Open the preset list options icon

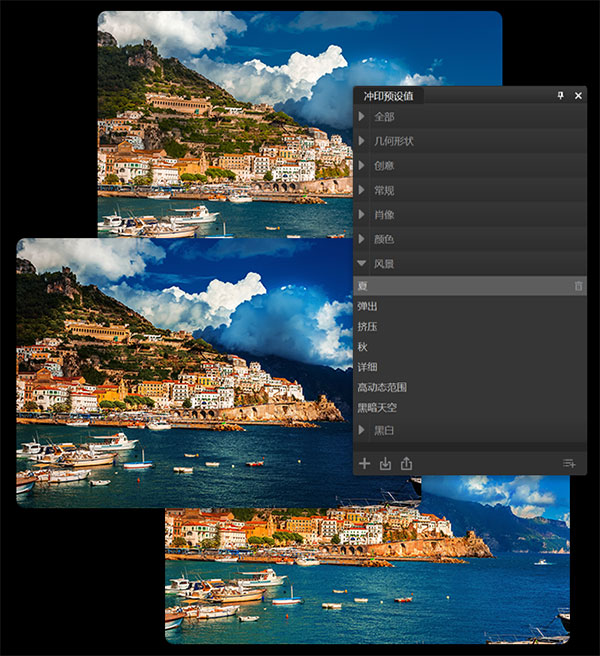(569, 463)
